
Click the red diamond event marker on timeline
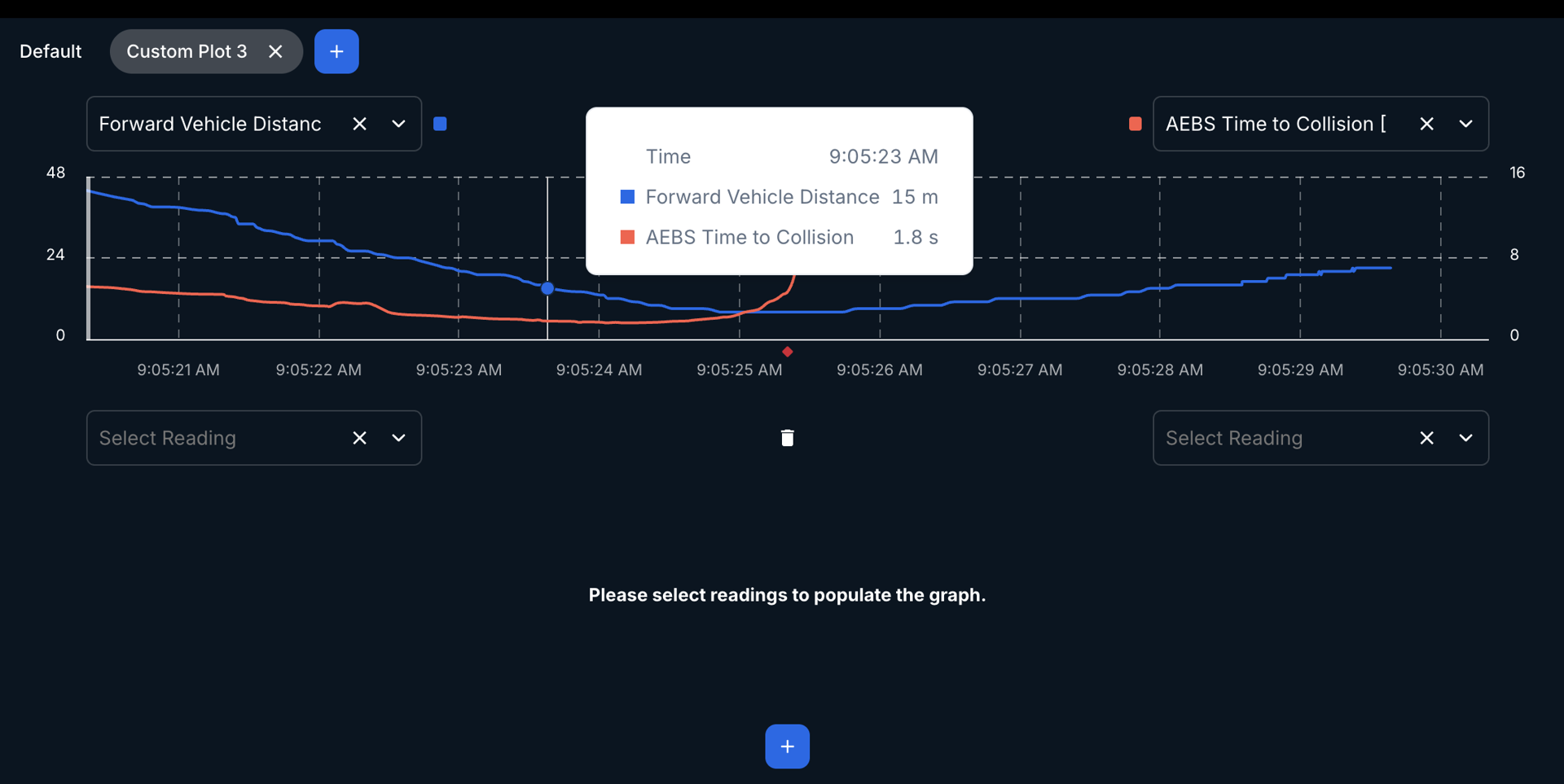click(x=787, y=352)
